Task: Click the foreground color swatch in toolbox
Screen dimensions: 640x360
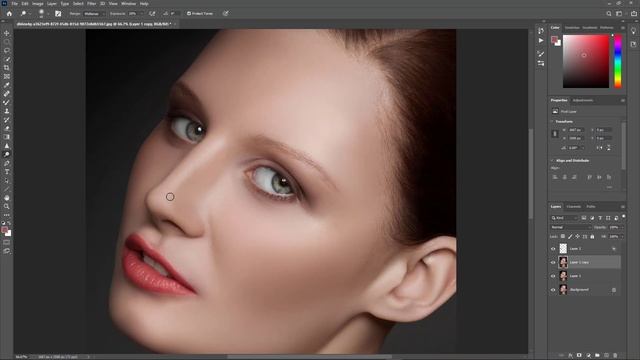Action: tap(4, 230)
